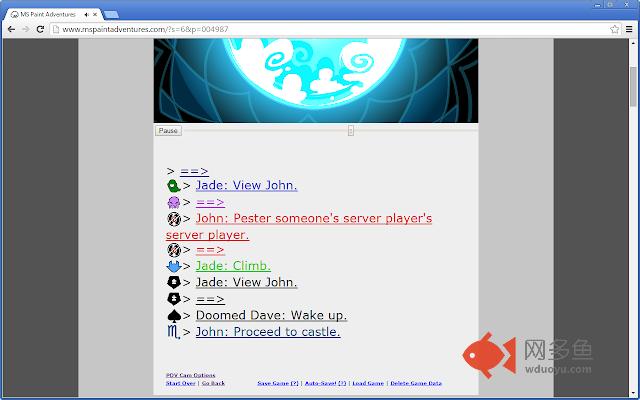Image resolution: width=640 pixels, height=400 pixels.
Task: Open the red ==> link
Action: point(210,250)
